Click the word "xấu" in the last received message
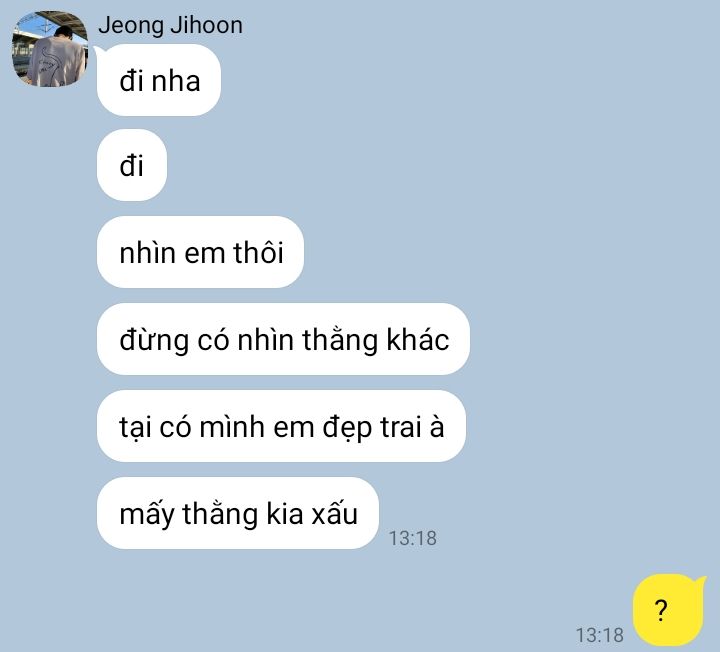The image size is (720, 652). [334, 513]
